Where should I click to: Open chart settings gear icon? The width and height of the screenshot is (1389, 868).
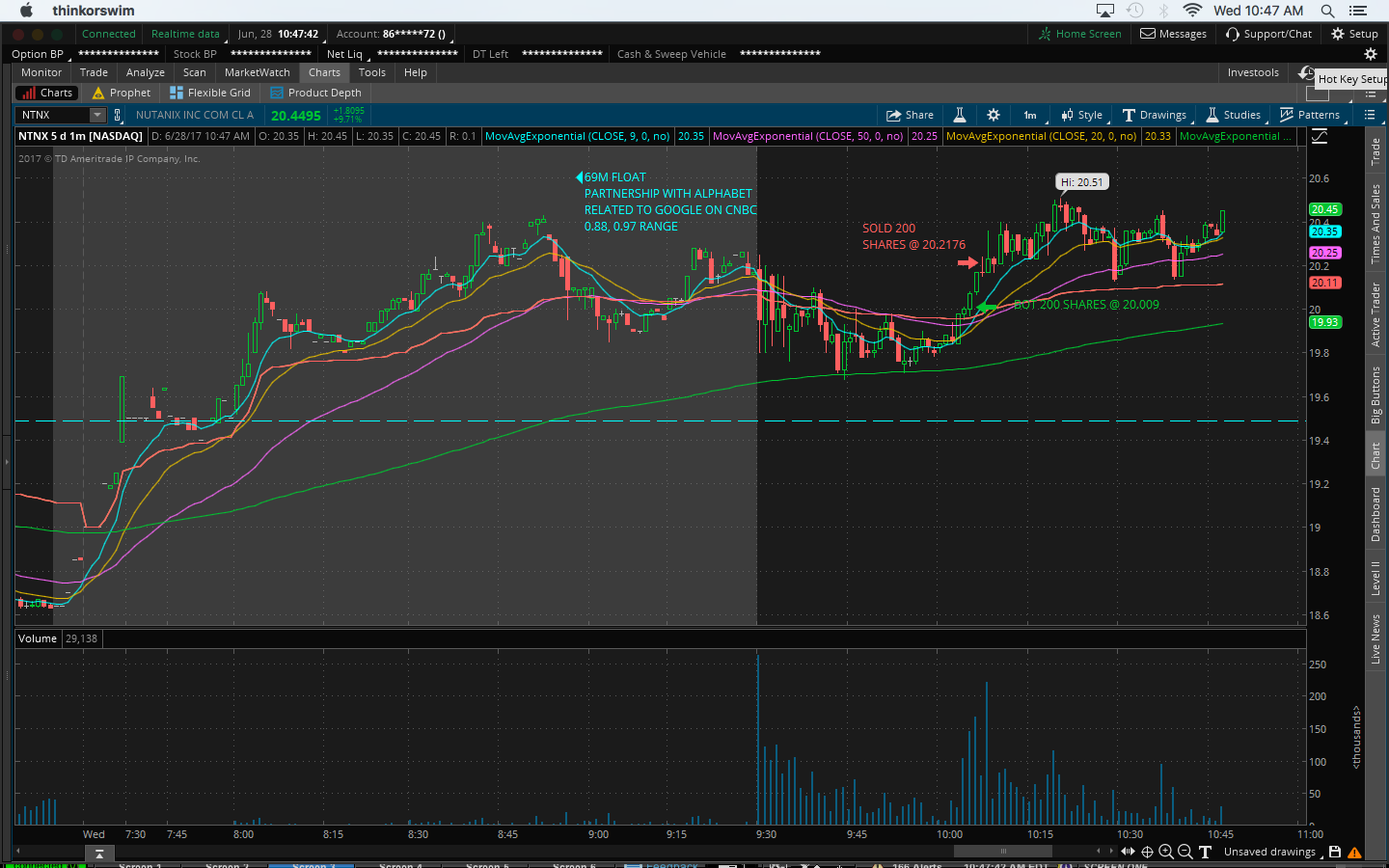point(994,115)
